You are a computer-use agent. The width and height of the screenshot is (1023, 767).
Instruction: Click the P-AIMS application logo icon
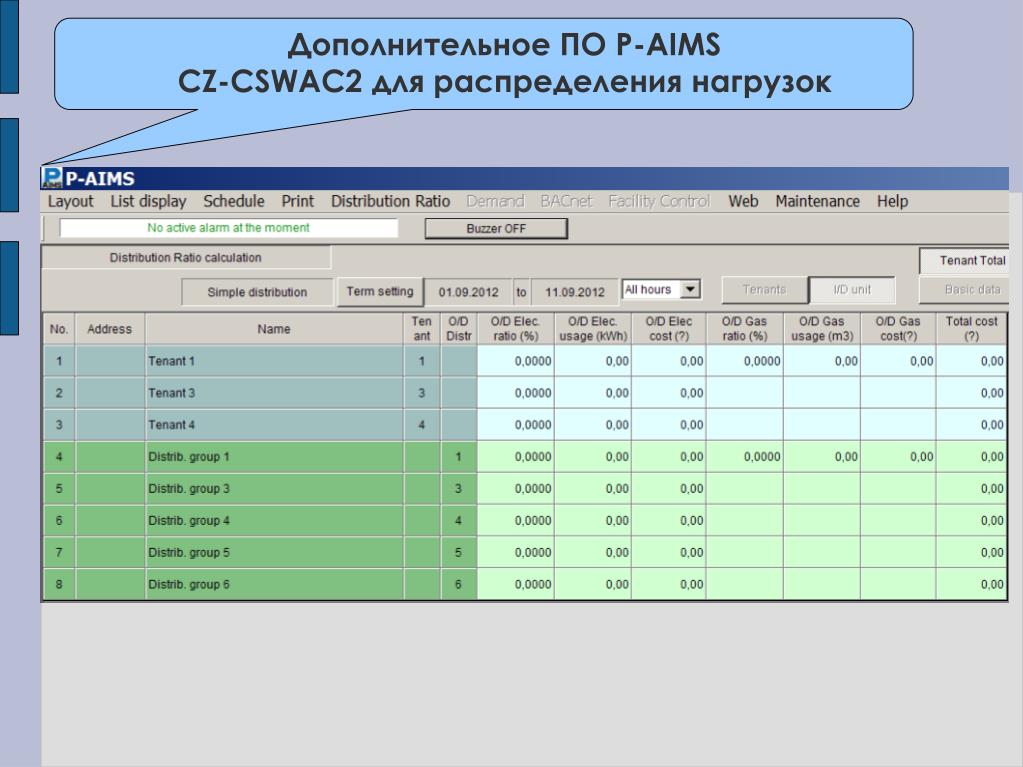point(52,178)
